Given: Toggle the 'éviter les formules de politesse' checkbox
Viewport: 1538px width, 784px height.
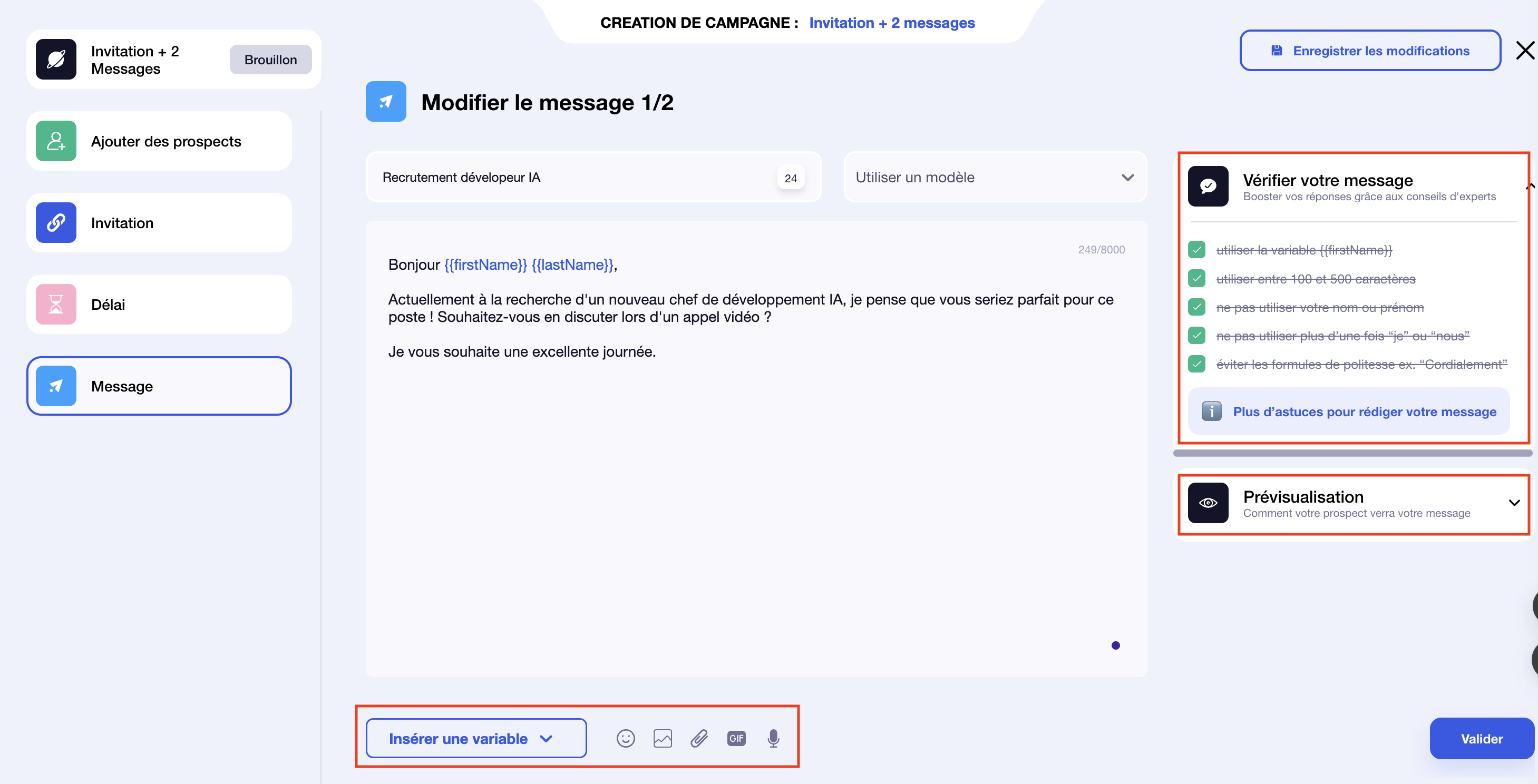Looking at the screenshot, I should click(1196, 364).
